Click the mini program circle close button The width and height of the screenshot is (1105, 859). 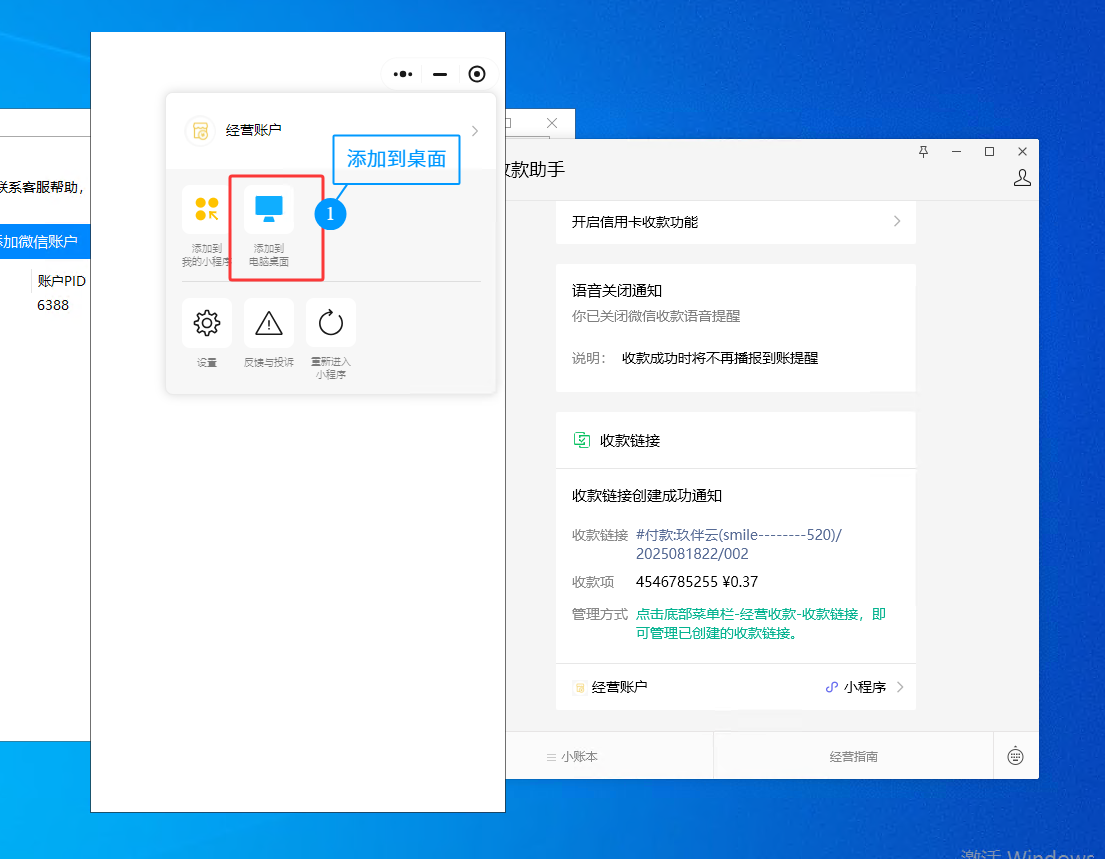coord(477,74)
